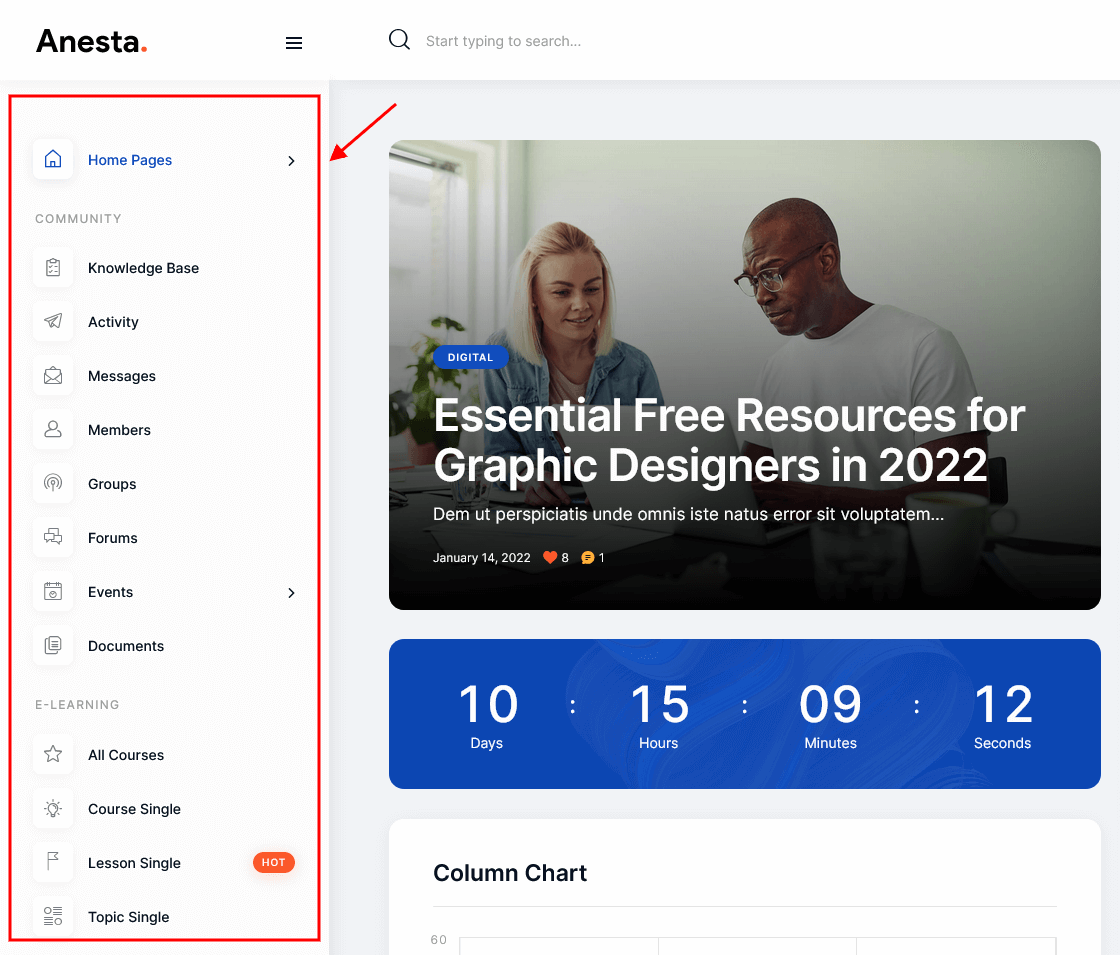Image resolution: width=1120 pixels, height=955 pixels.
Task: Focus the 'Start typing to search' field
Action: [x=504, y=41]
